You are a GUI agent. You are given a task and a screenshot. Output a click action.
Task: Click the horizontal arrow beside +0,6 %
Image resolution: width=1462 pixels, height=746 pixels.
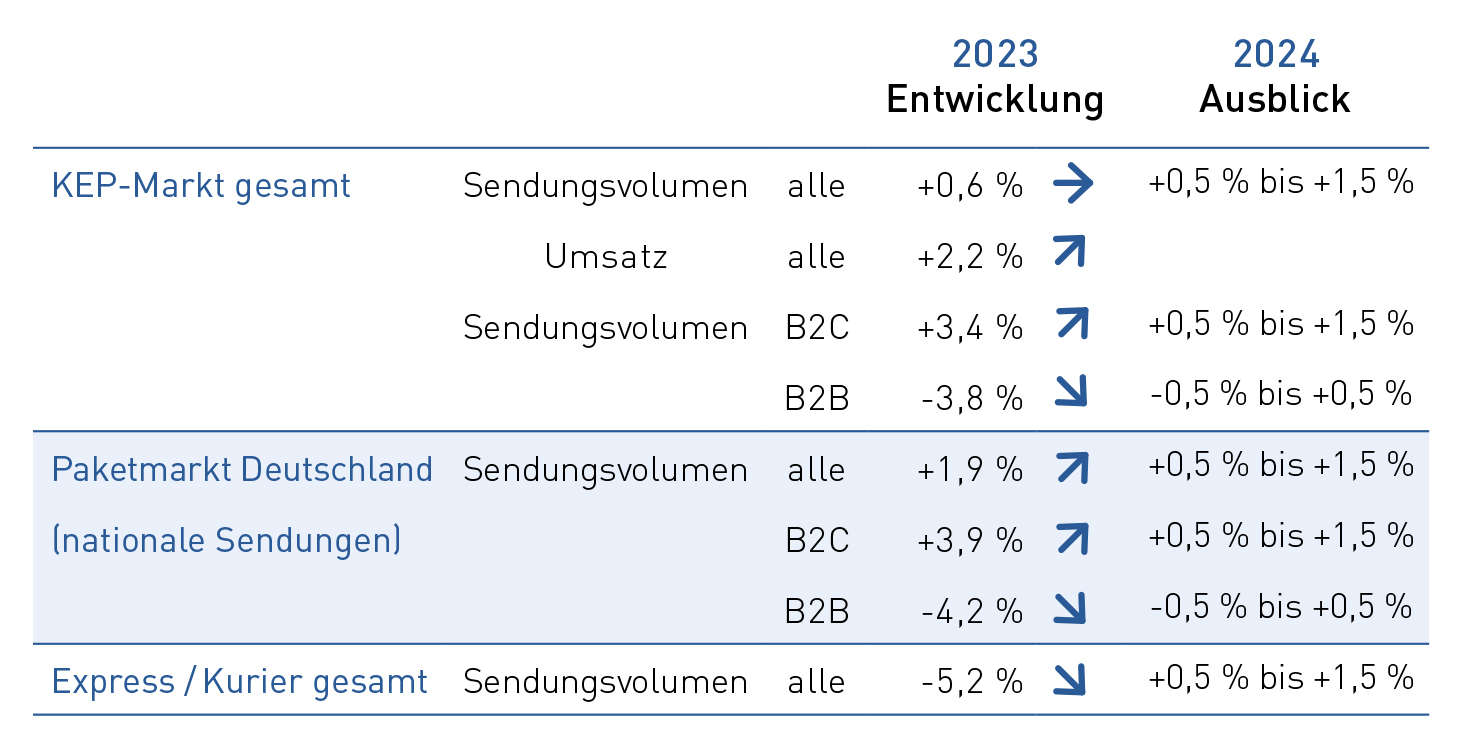1073,184
